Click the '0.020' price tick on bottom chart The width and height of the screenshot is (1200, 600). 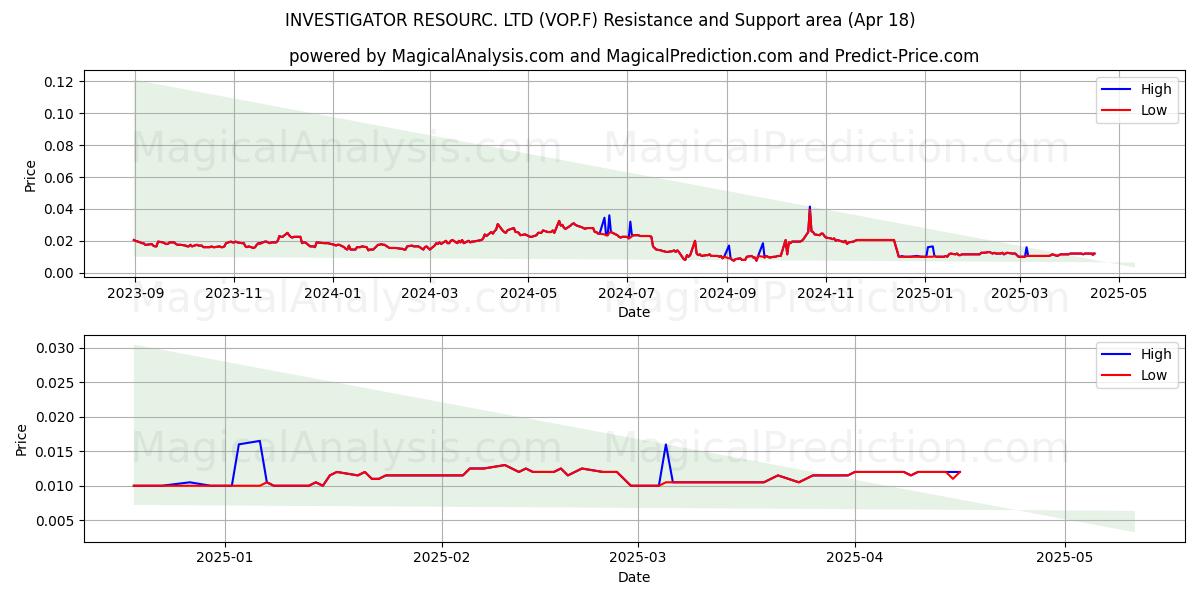[55, 417]
